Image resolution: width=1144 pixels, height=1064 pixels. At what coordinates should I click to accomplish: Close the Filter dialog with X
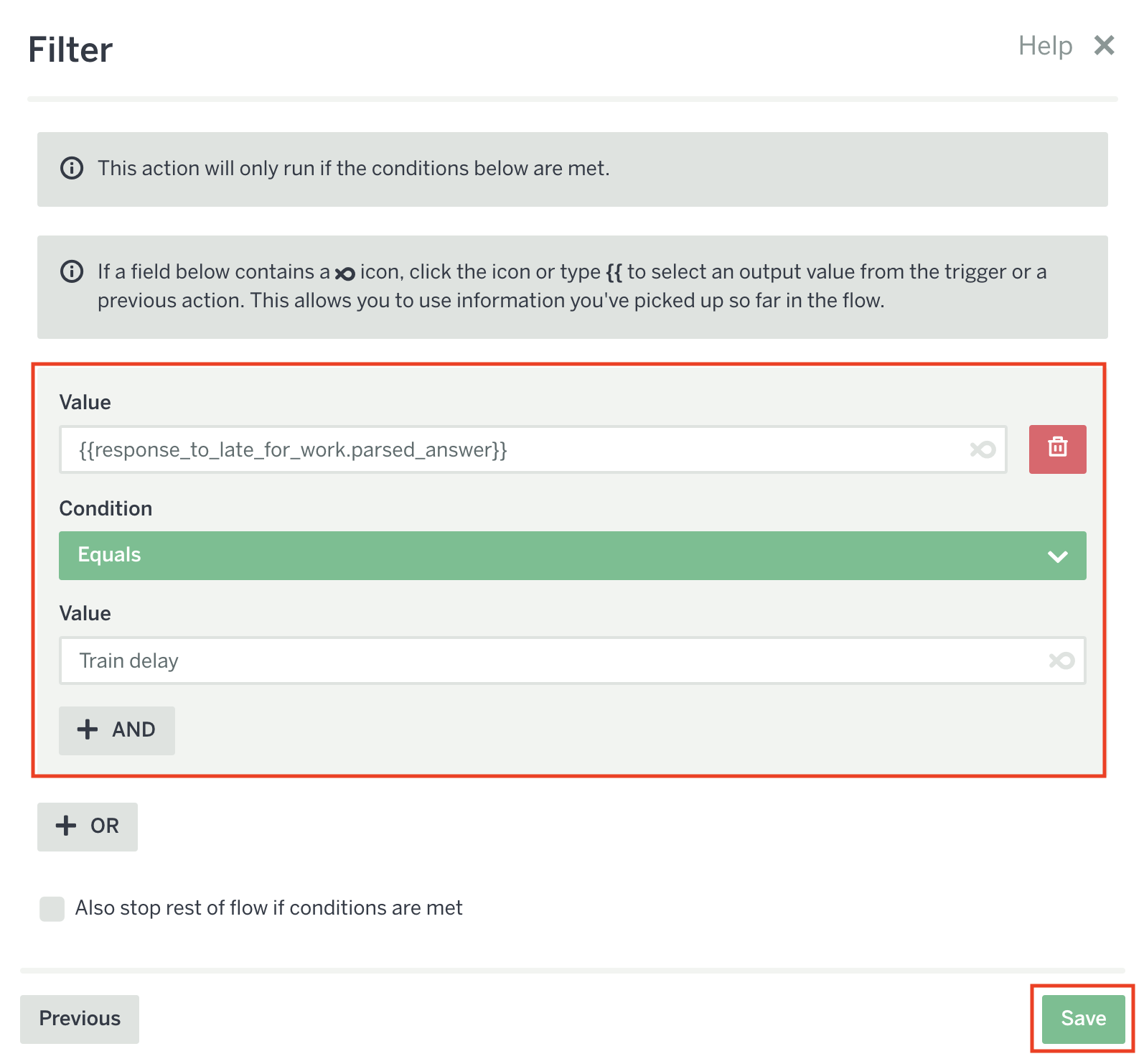click(1104, 46)
